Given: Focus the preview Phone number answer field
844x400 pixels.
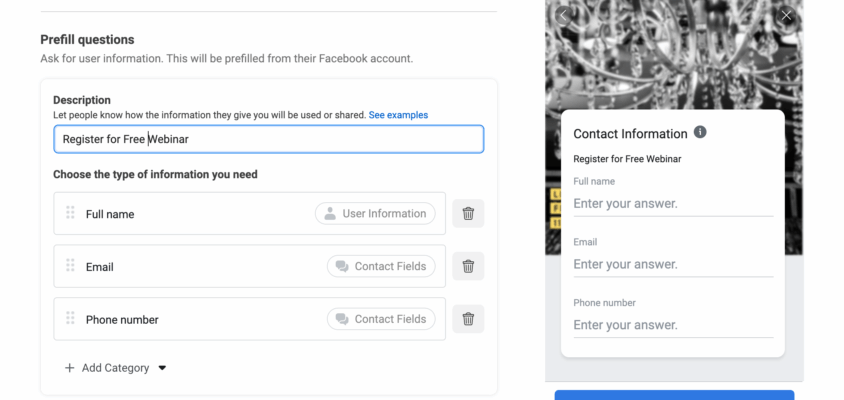Looking at the screenshot, I should point(673,326).
